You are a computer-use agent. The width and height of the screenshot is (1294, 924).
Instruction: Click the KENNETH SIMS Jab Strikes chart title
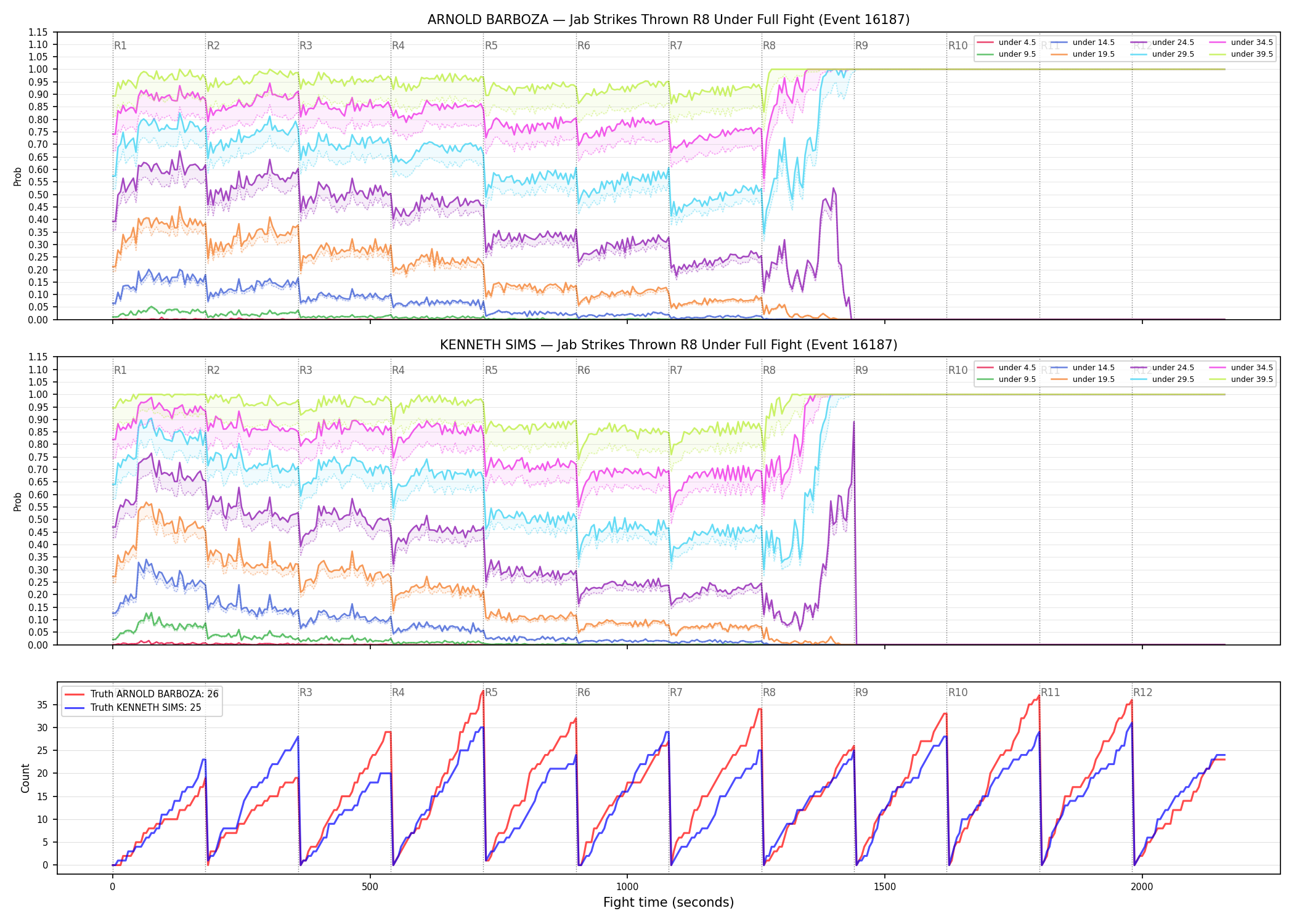point(669,345)
